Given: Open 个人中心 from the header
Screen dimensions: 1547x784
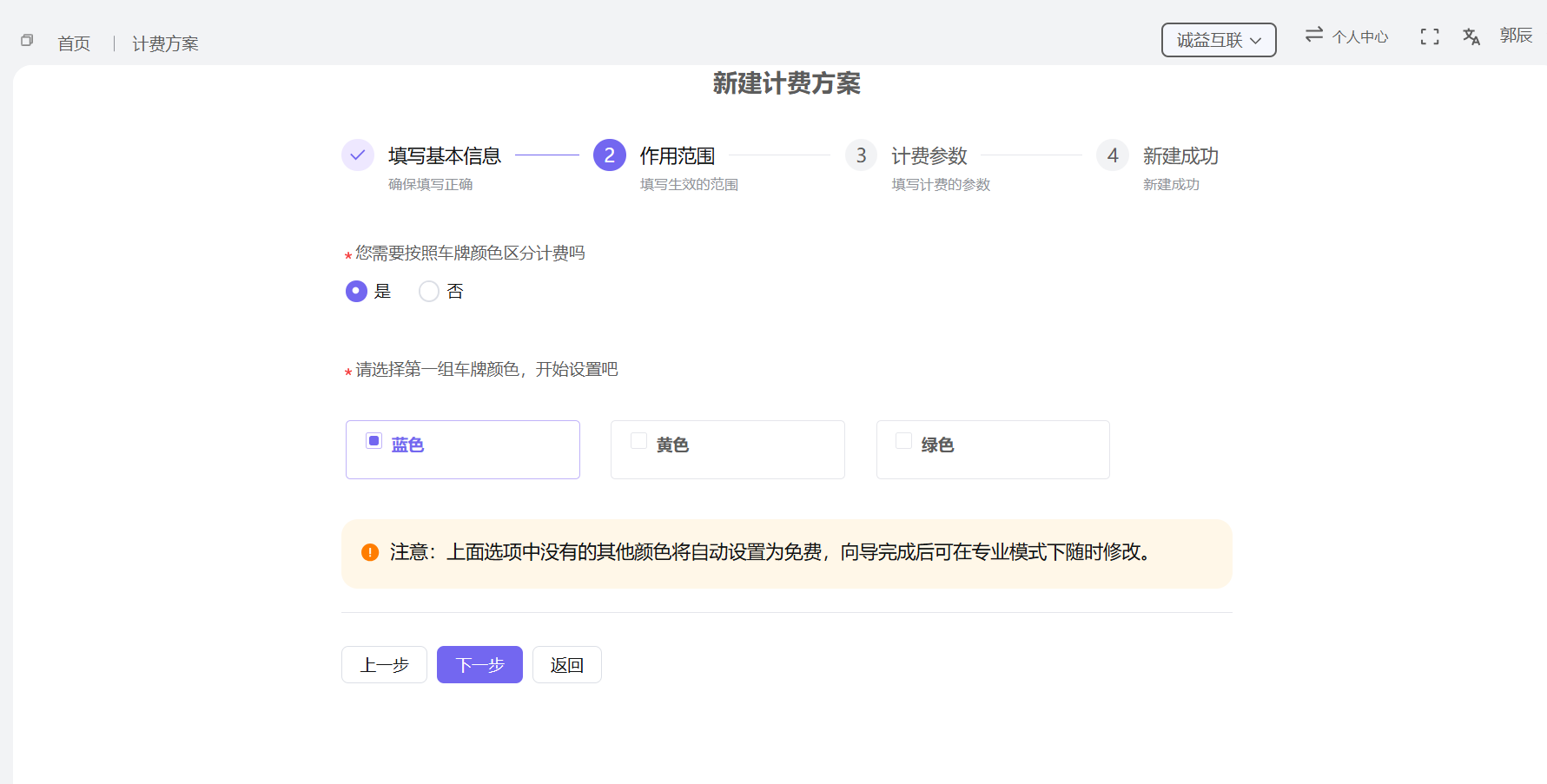Looking at the screenshot, I should click(1361, 36).
